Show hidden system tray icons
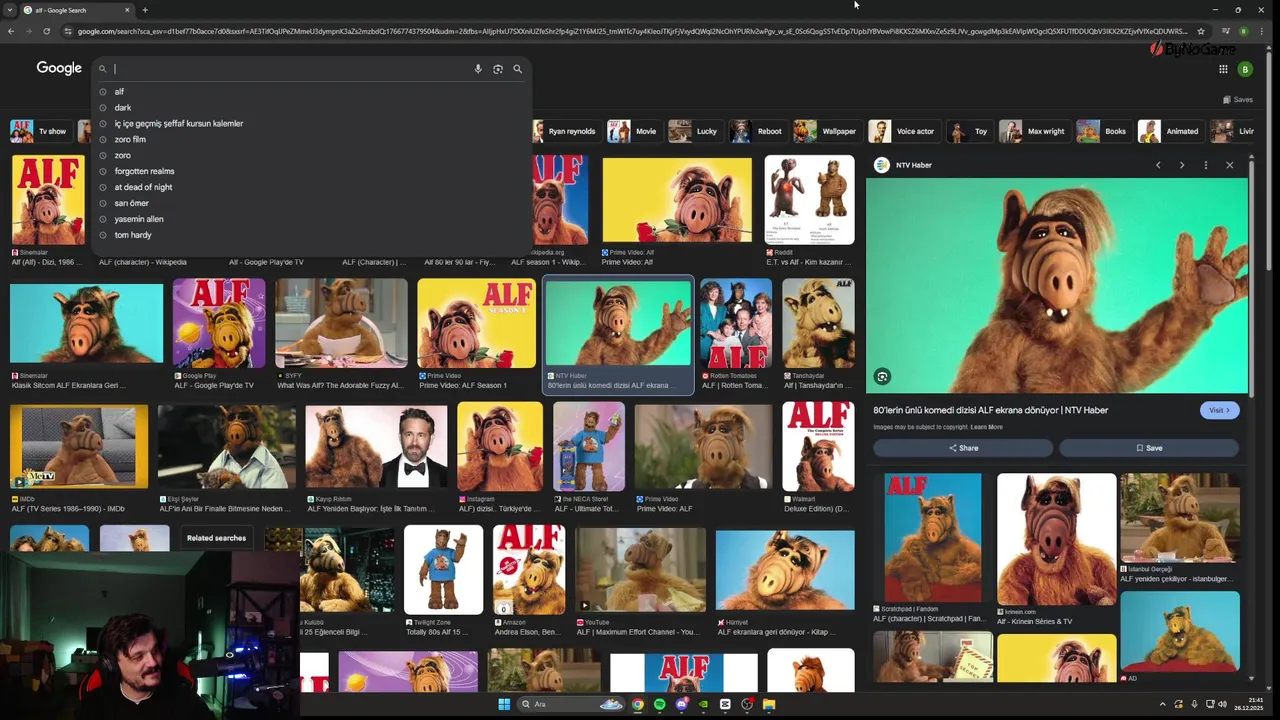The height and width of the screenshot is (720, 1280). point(1162,704)
